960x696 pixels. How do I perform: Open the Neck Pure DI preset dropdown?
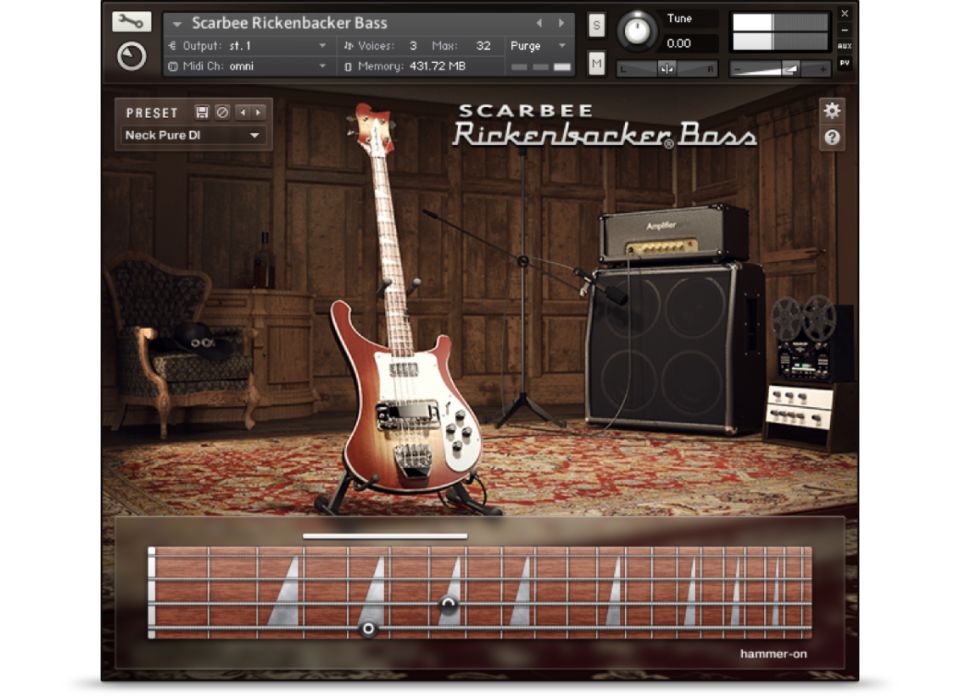[192, 135]
